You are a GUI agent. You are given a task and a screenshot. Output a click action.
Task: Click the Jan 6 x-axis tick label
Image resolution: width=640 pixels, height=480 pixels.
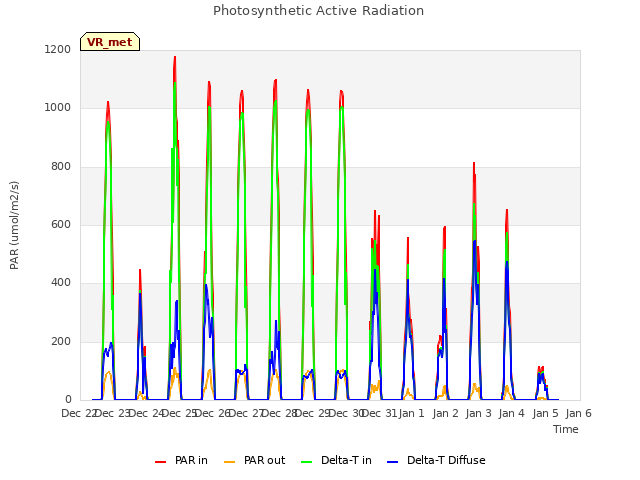pos(578,413)
